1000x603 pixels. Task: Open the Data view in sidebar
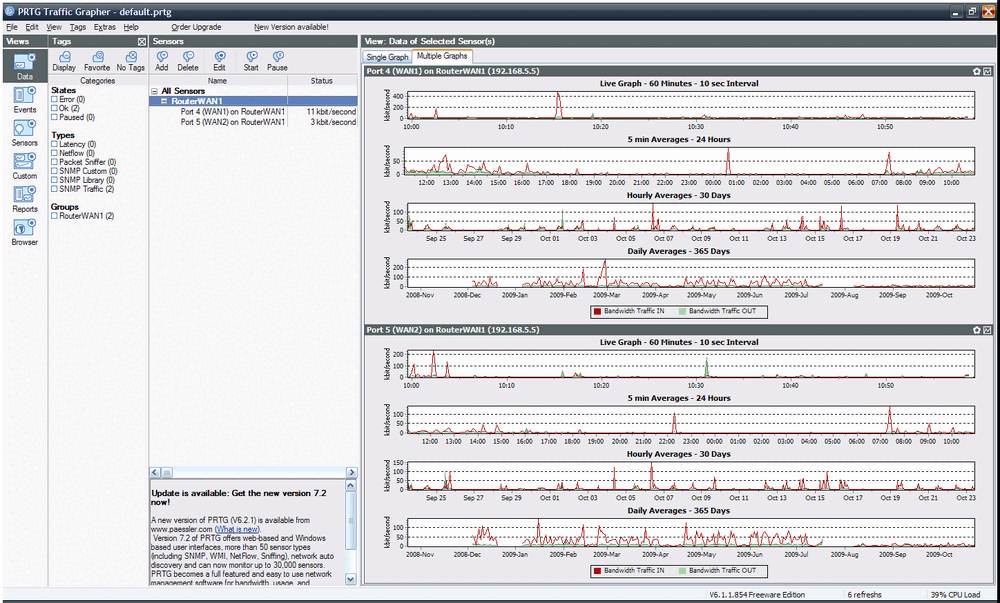click(x=24, y=66)
